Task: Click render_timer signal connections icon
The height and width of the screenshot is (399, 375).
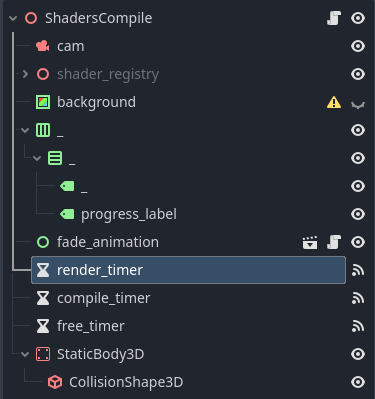Action: pyautogui.click(x=358, y=270)
